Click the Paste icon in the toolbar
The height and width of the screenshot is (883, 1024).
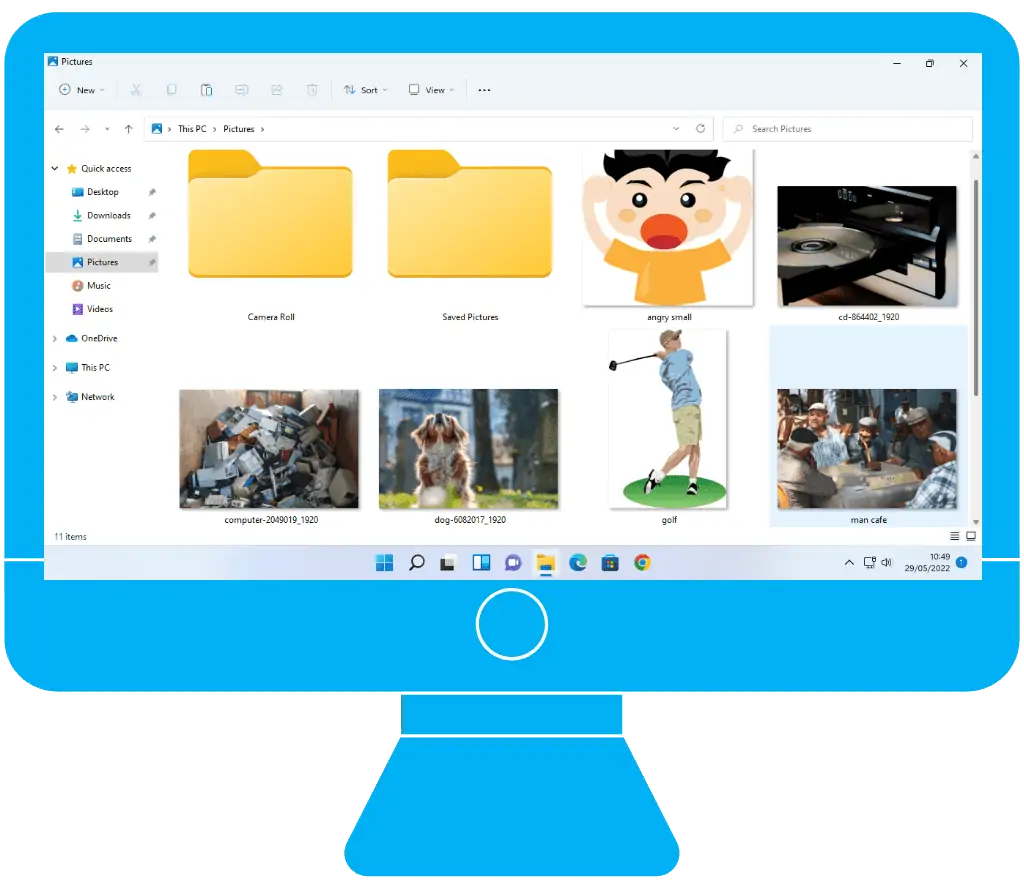pyautogui.click(x=207, y=90)
